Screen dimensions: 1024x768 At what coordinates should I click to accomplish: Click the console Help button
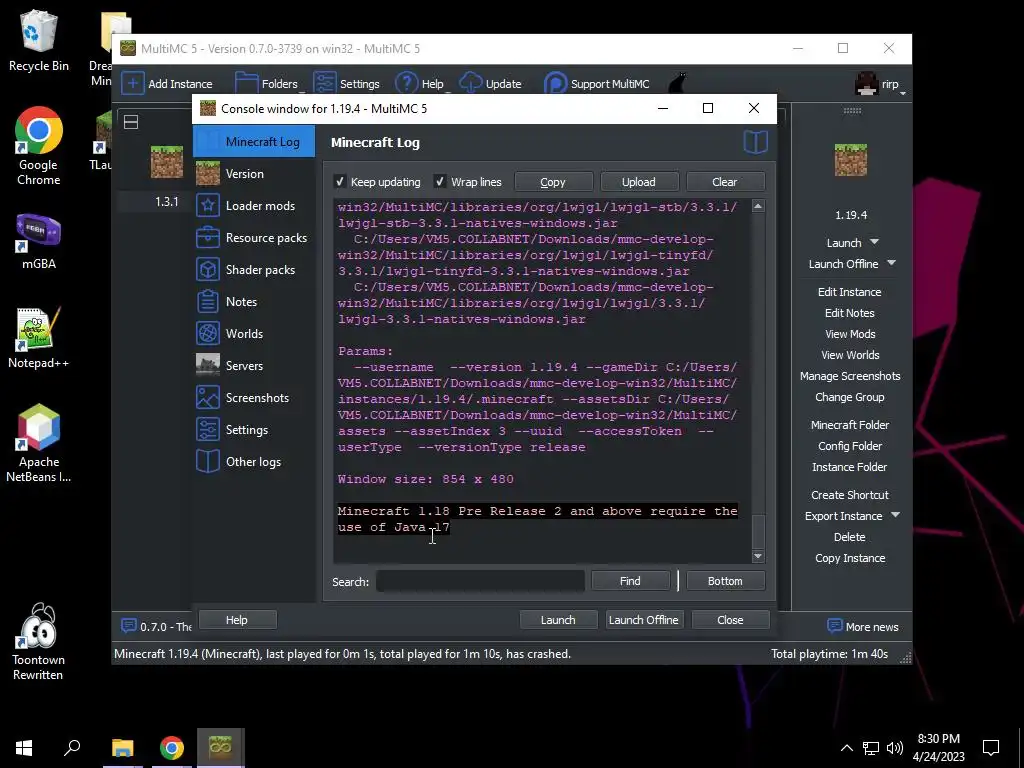[x=237, y=620]
